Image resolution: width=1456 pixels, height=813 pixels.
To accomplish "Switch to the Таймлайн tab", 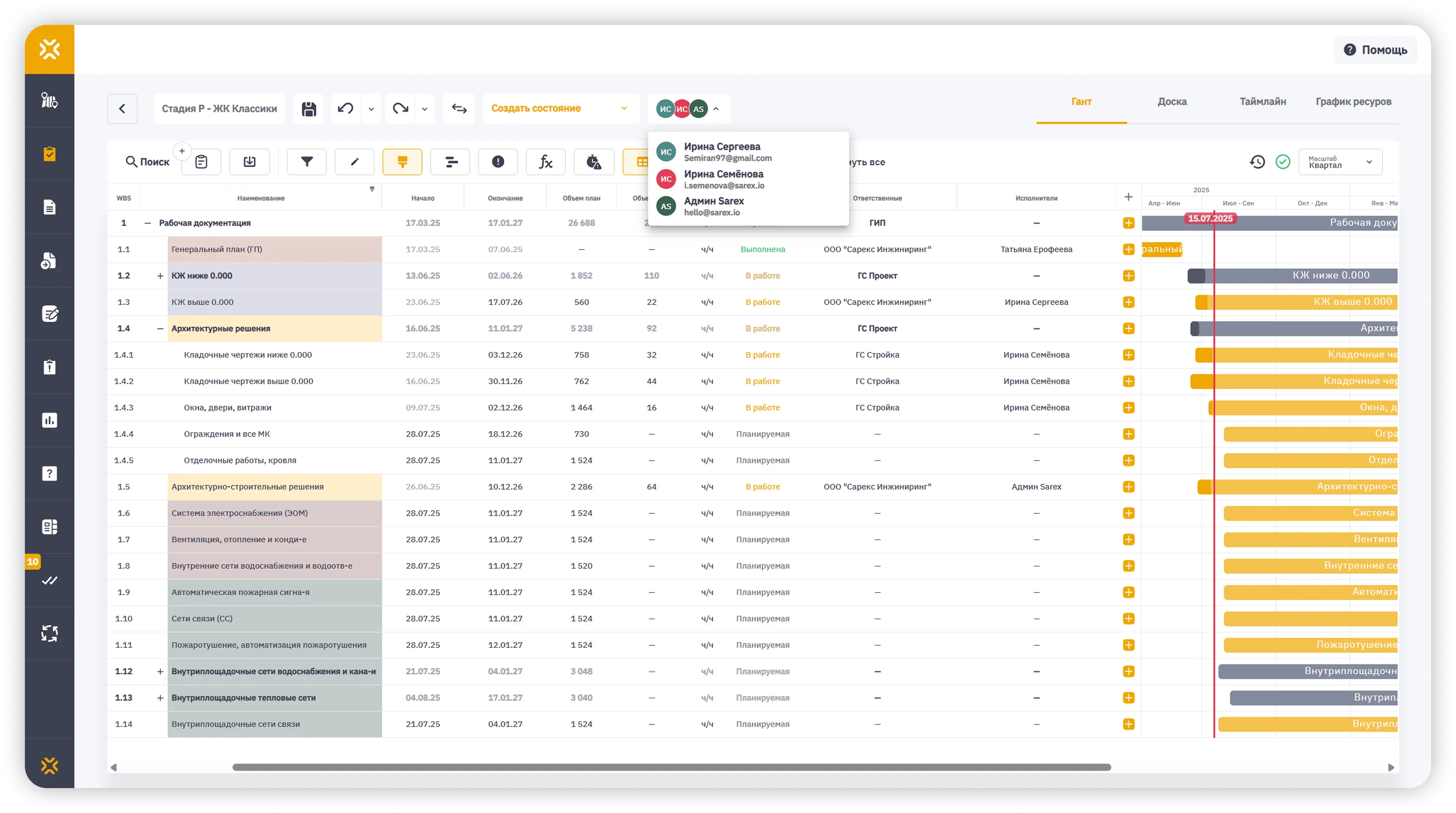I will (1262, 102).
